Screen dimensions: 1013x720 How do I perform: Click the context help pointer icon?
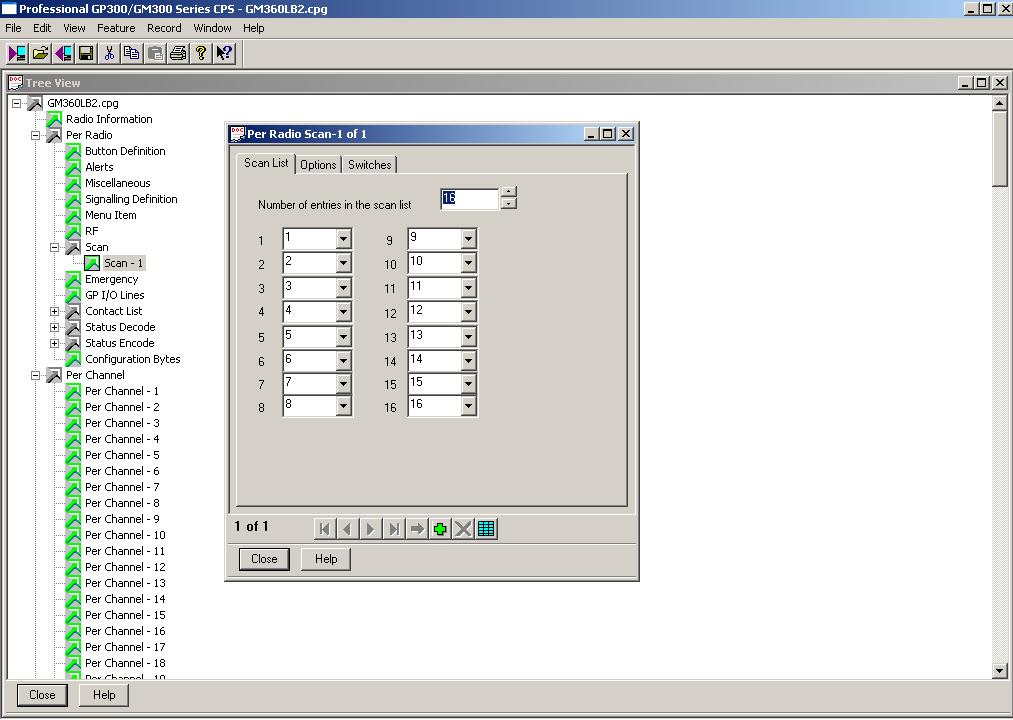[x=224, y=53]
